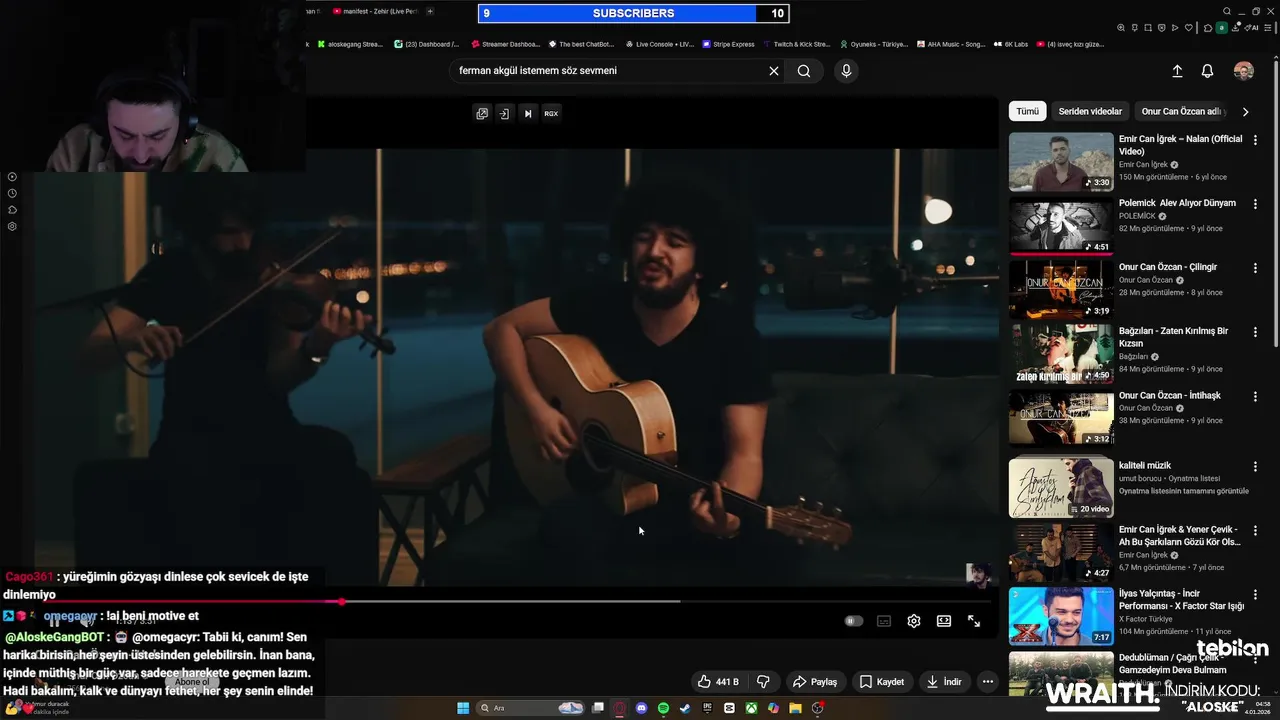
Task: Open options menu for Onur Can Özcan Çilingir
Action: tap(1255, 268)
